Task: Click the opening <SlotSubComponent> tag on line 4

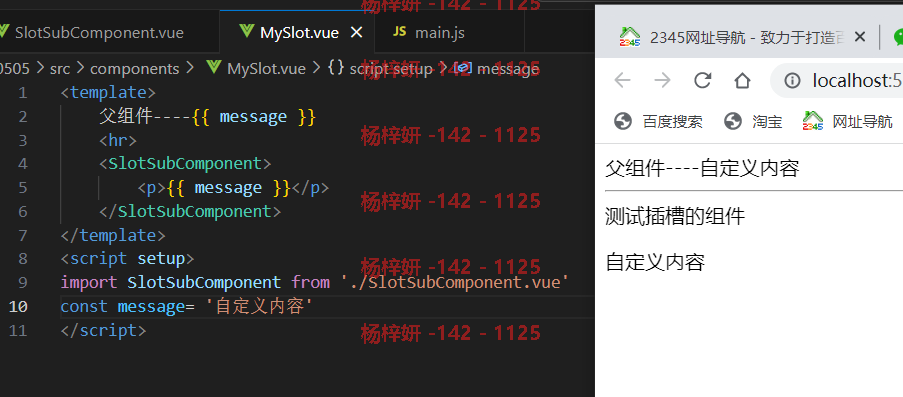Action: tap(185, 164)
